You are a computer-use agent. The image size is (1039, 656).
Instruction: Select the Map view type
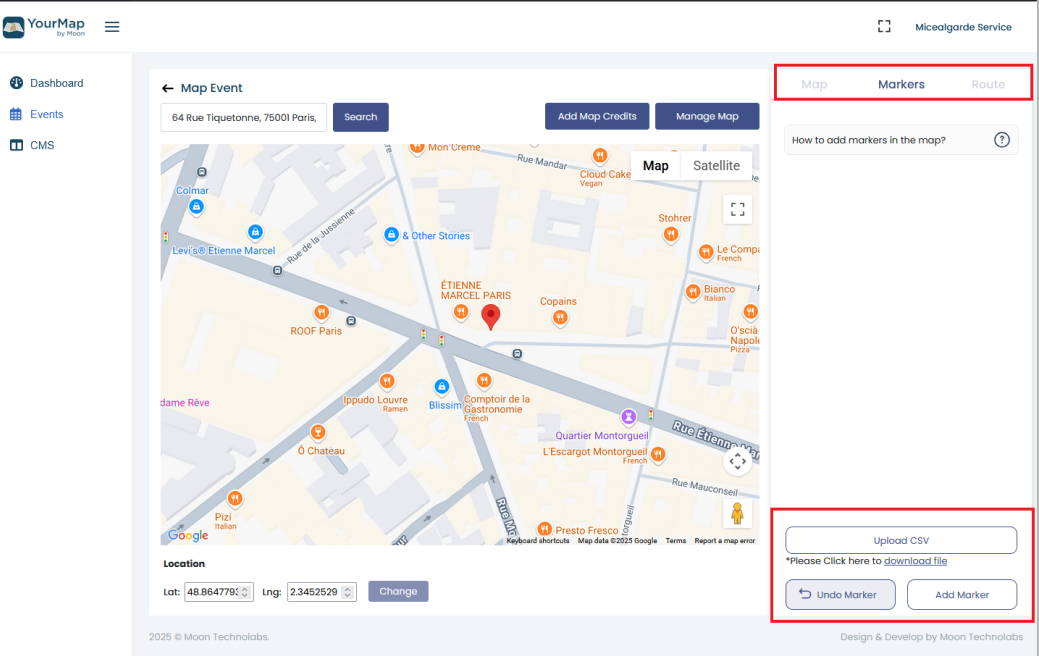tap(656, 166)
